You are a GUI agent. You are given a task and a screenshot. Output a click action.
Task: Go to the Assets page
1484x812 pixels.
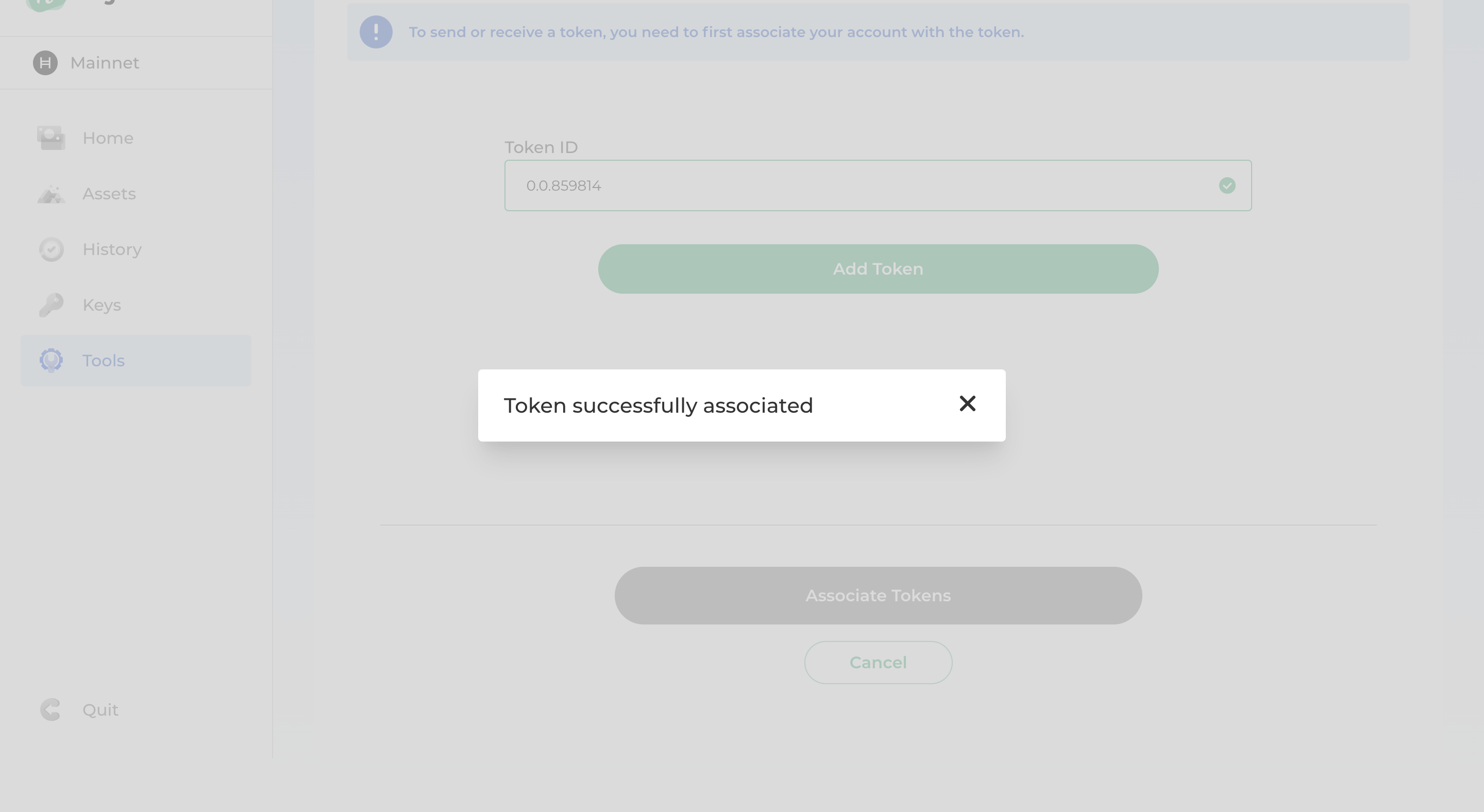tap(109, 194)
